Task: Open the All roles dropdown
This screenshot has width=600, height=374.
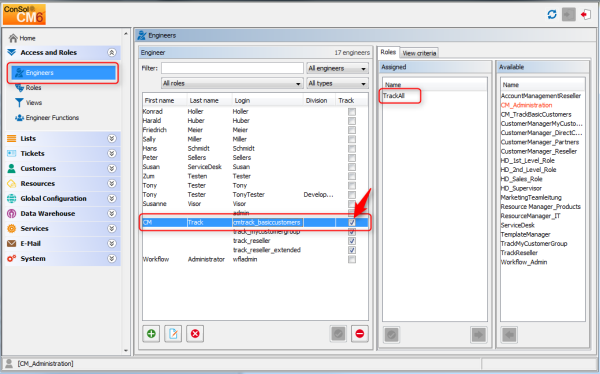Action: [232, 83]
